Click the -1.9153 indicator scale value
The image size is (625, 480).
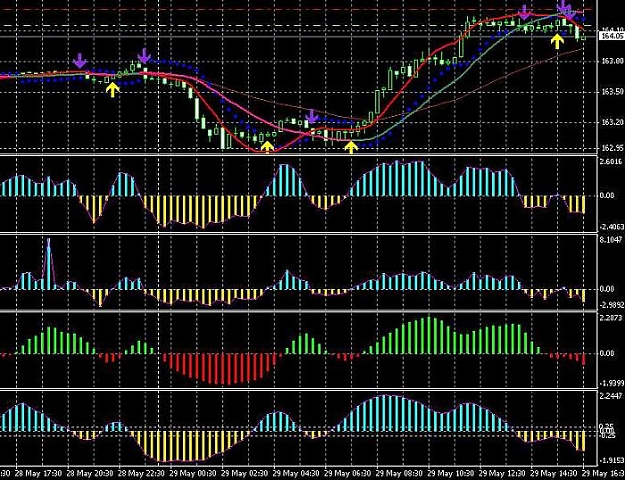[611, 460]
